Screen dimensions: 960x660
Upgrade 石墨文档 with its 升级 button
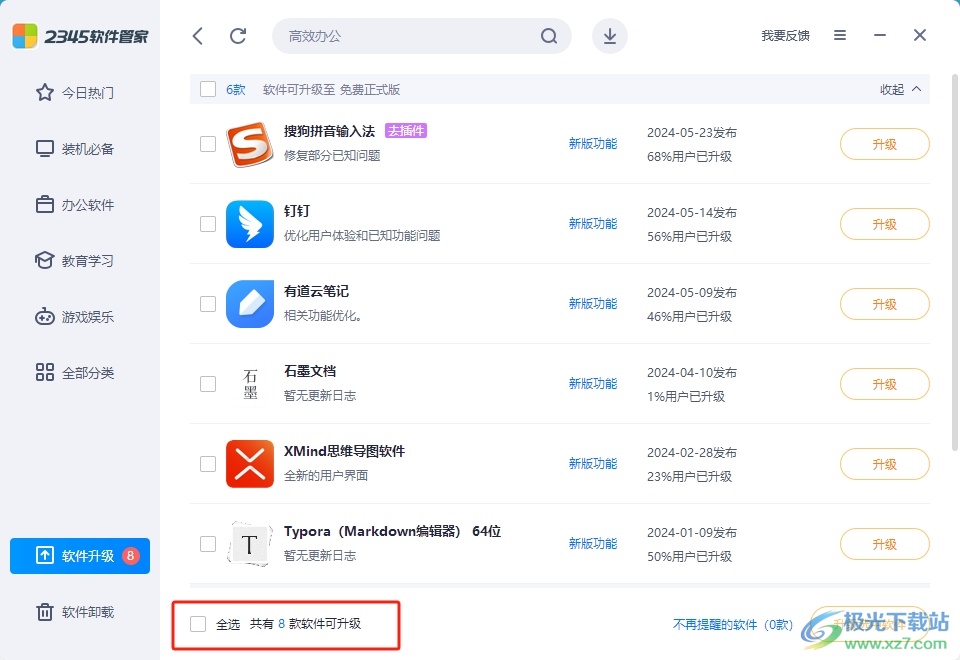click(884, 384)
